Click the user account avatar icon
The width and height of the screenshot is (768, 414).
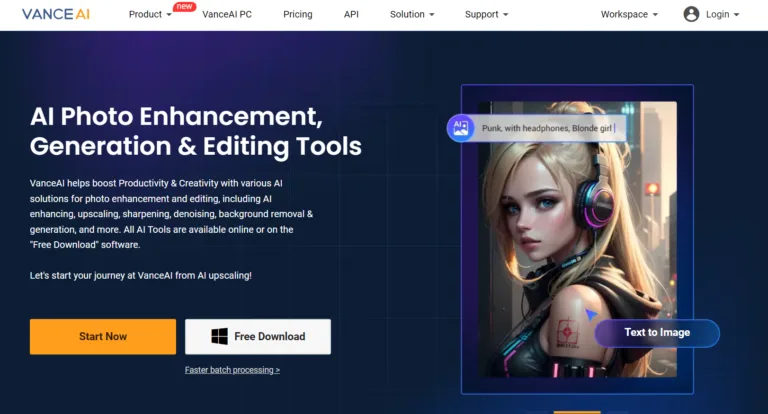tap(691, 14)
